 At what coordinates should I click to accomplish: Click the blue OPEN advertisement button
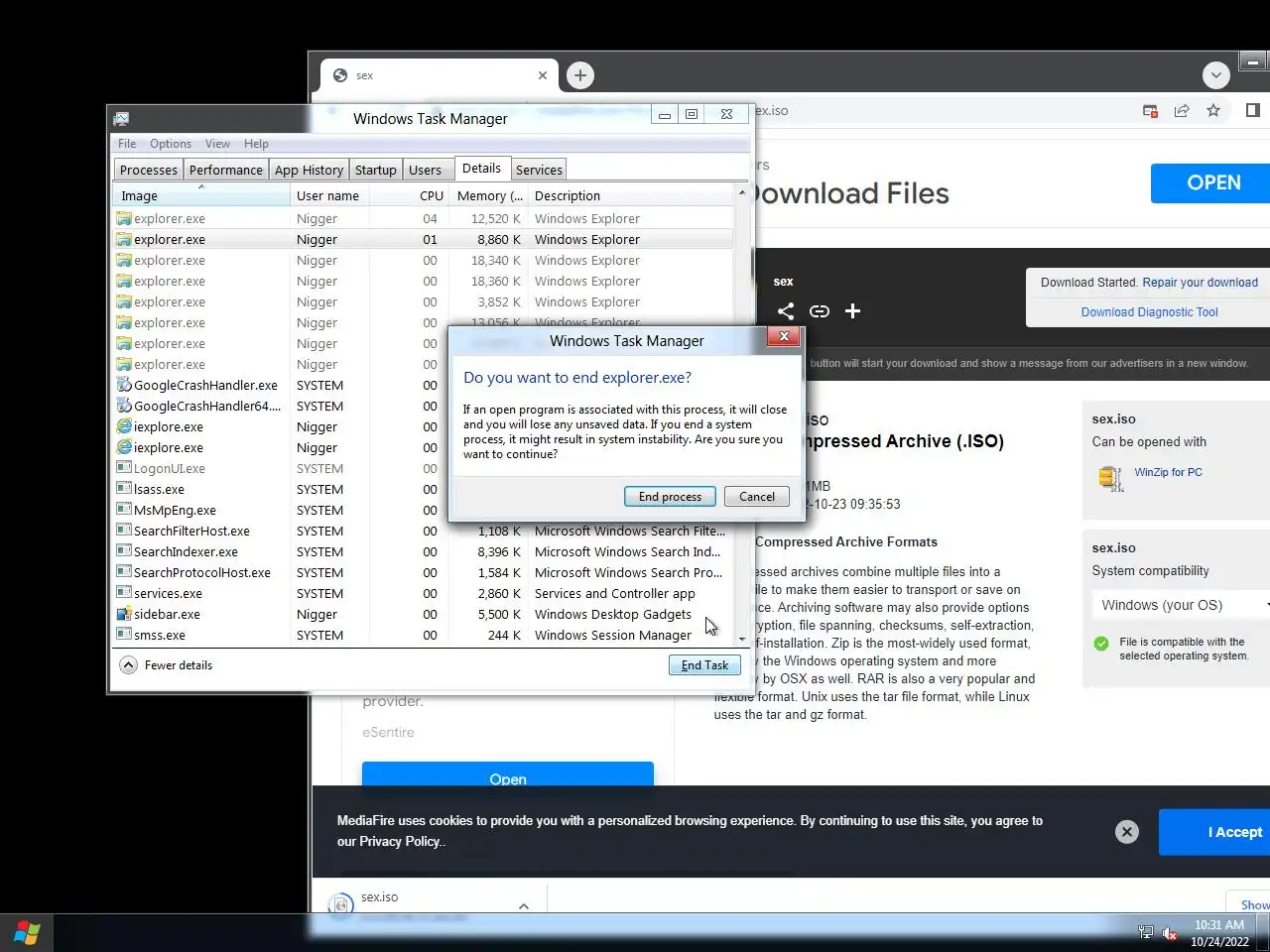1210,182
